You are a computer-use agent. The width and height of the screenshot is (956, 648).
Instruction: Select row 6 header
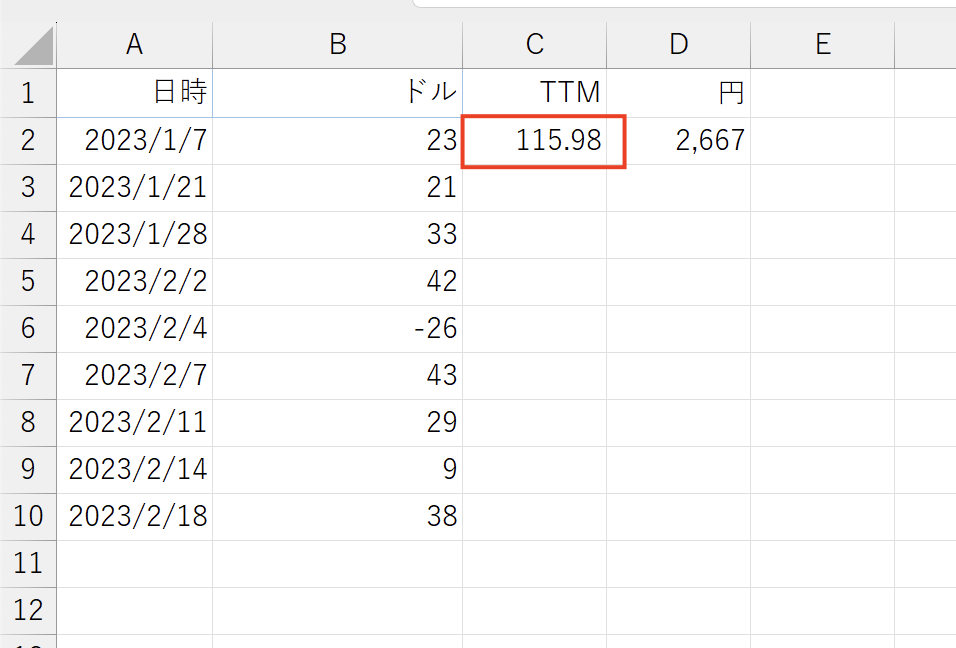(28, 329)
